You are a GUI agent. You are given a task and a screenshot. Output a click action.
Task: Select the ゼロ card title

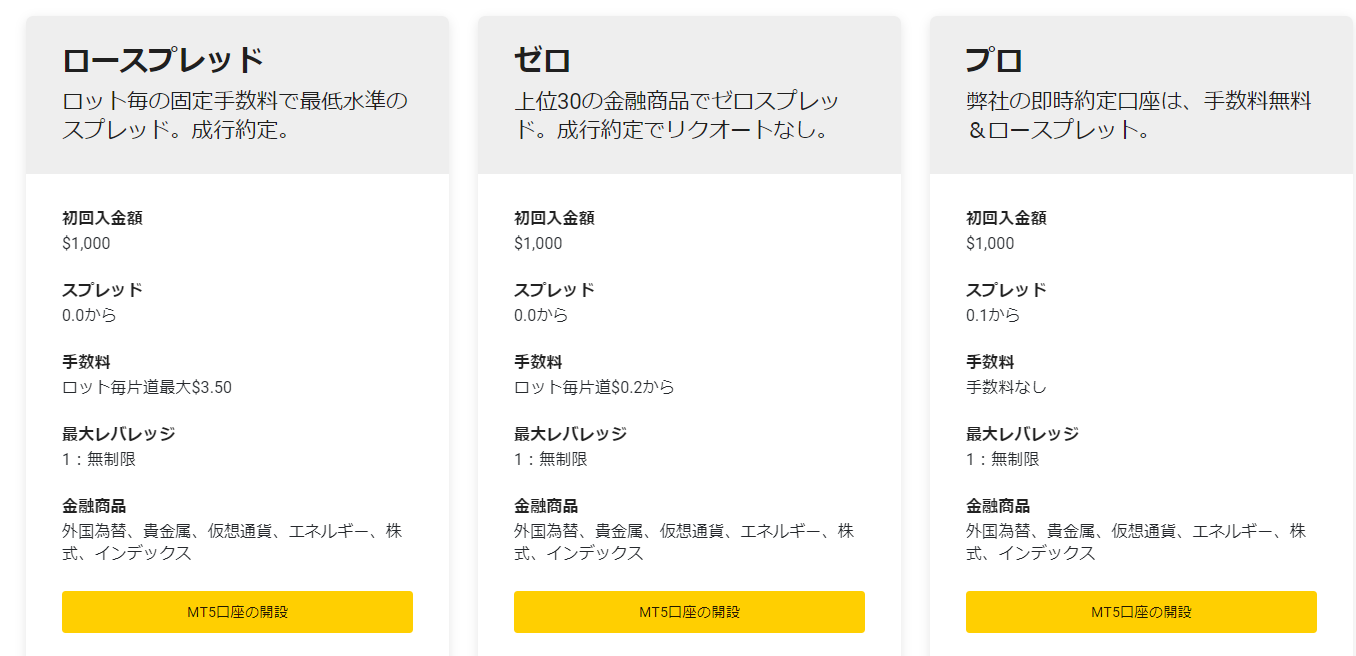542,60
